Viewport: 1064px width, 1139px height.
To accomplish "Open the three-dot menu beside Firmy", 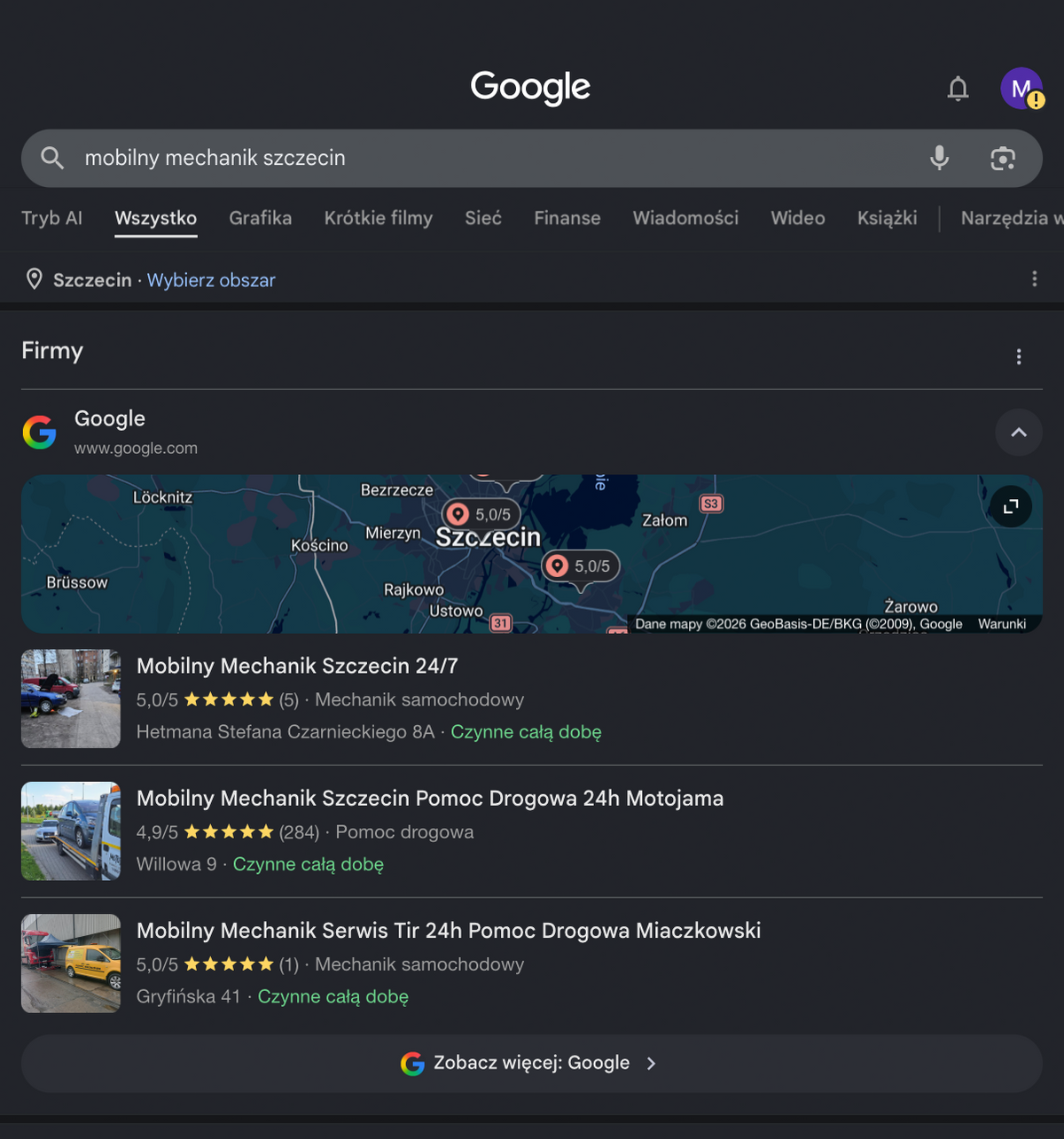I will pyautogui.click(x=1018, y=356).
